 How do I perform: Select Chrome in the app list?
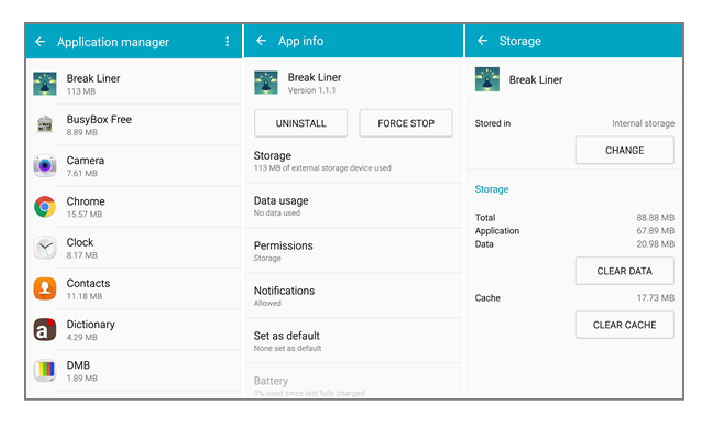pyautogui.click(x=134, y=207)
